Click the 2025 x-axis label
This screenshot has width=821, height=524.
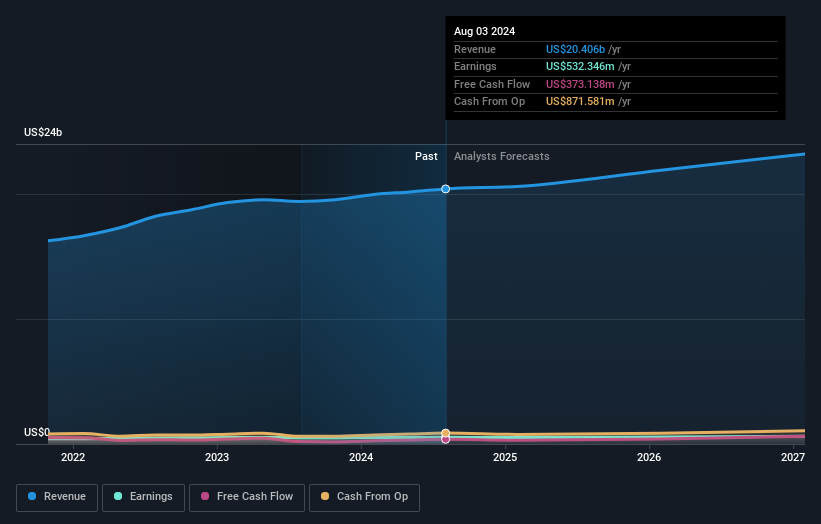(x=505, y=457)
